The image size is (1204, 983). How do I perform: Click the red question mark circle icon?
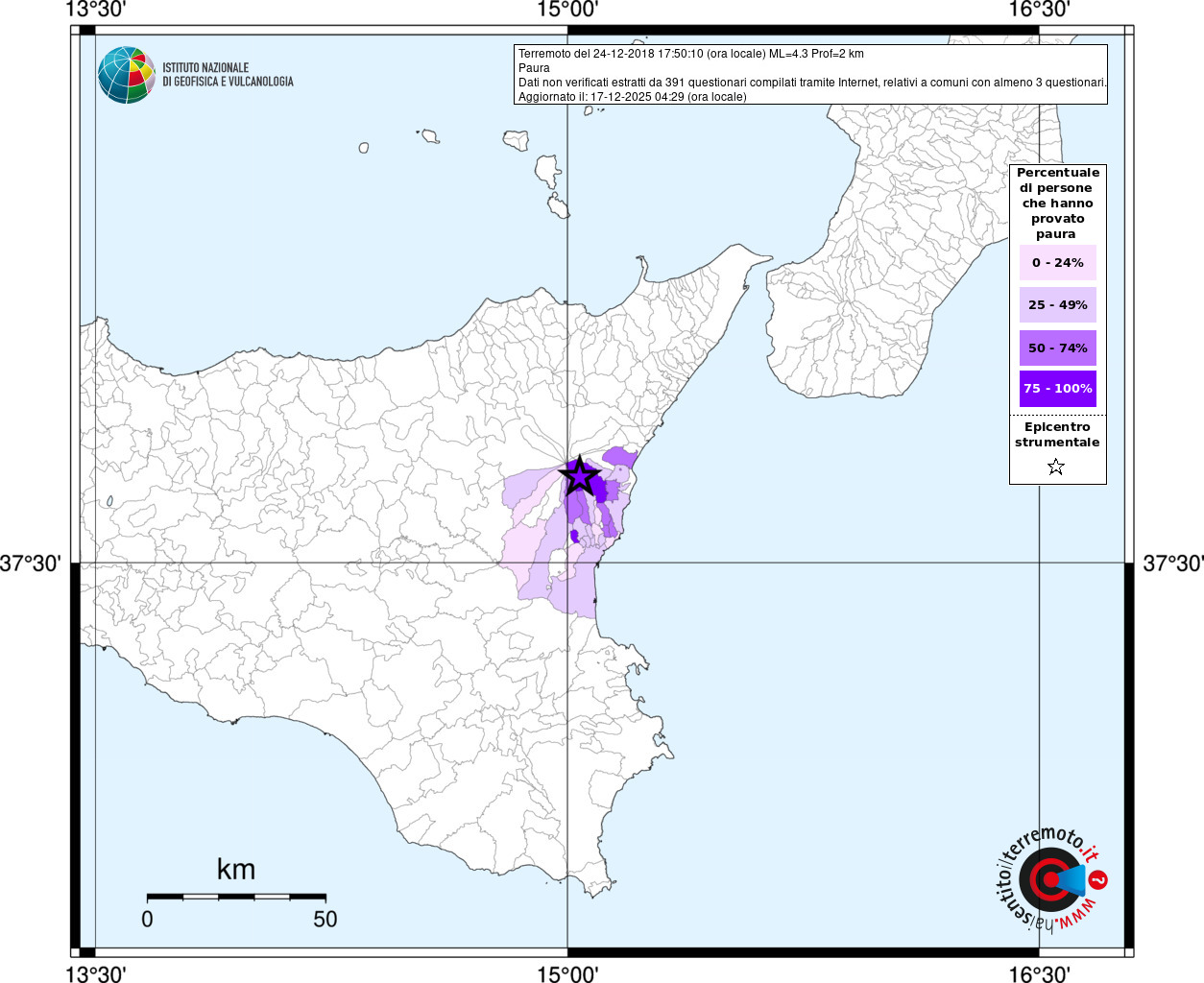(1099, 879)
